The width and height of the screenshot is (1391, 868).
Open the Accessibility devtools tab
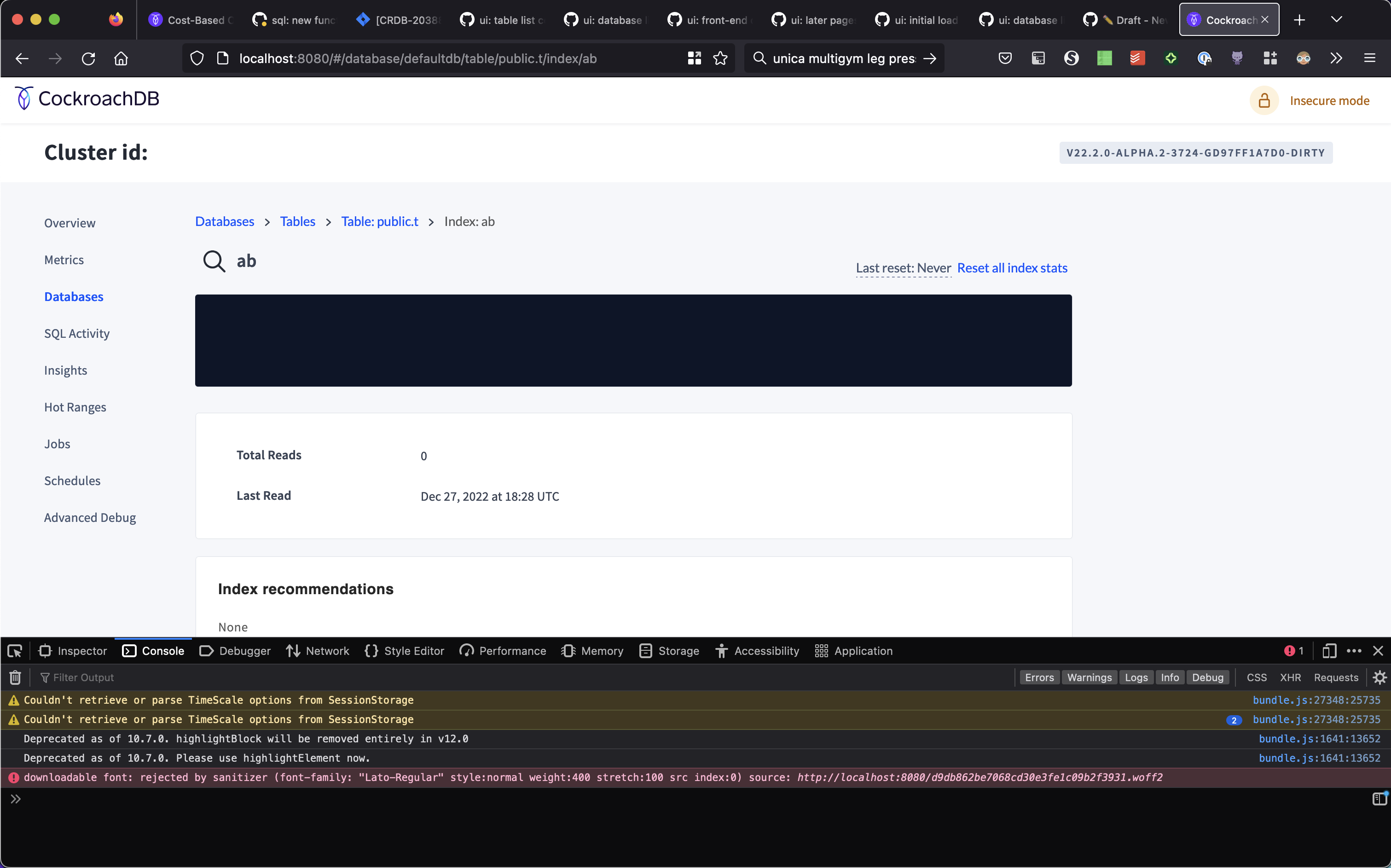tap(757, 651)
